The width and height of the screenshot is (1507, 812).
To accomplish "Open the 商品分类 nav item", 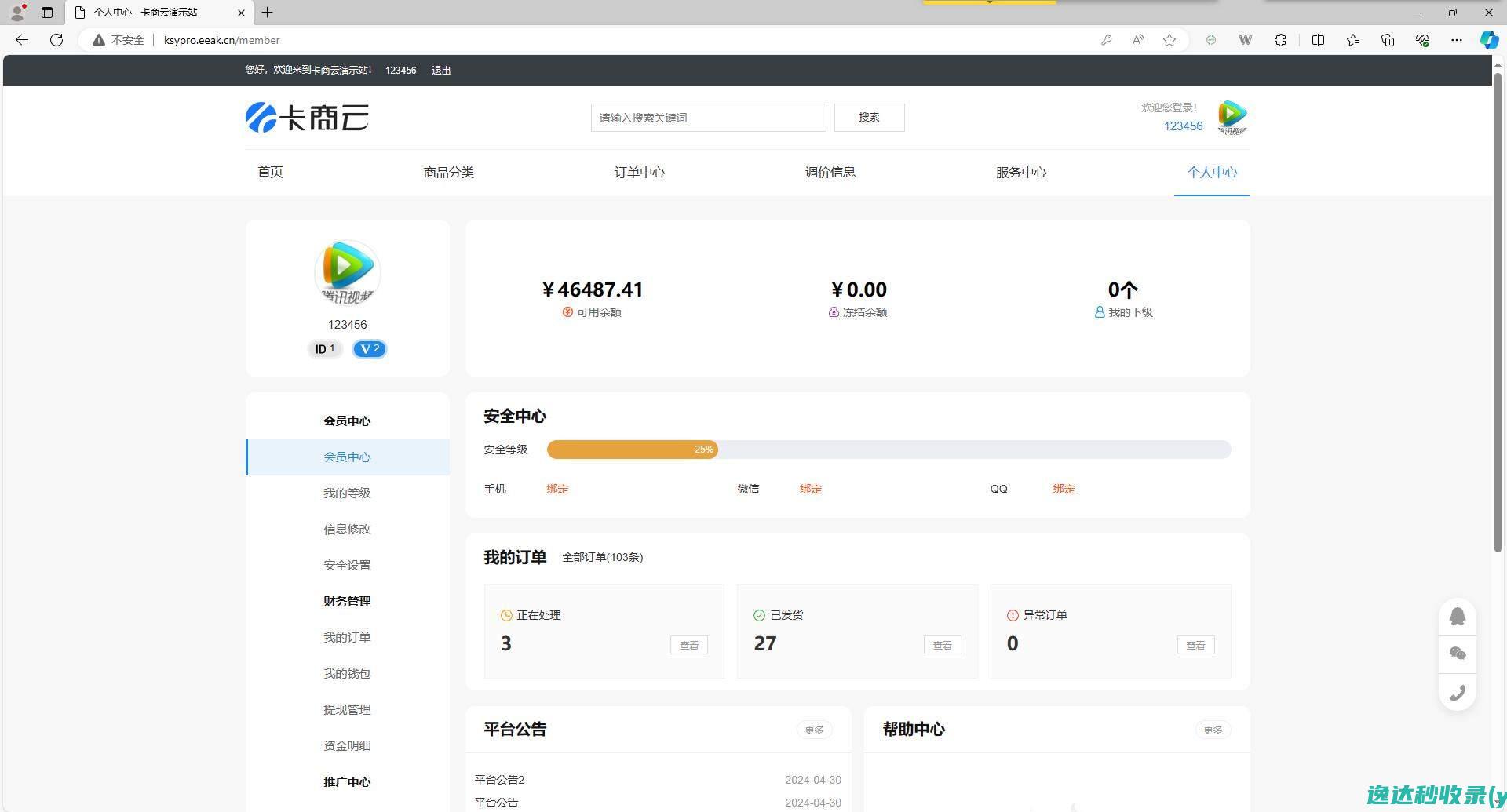I will (x=449, y=172).
